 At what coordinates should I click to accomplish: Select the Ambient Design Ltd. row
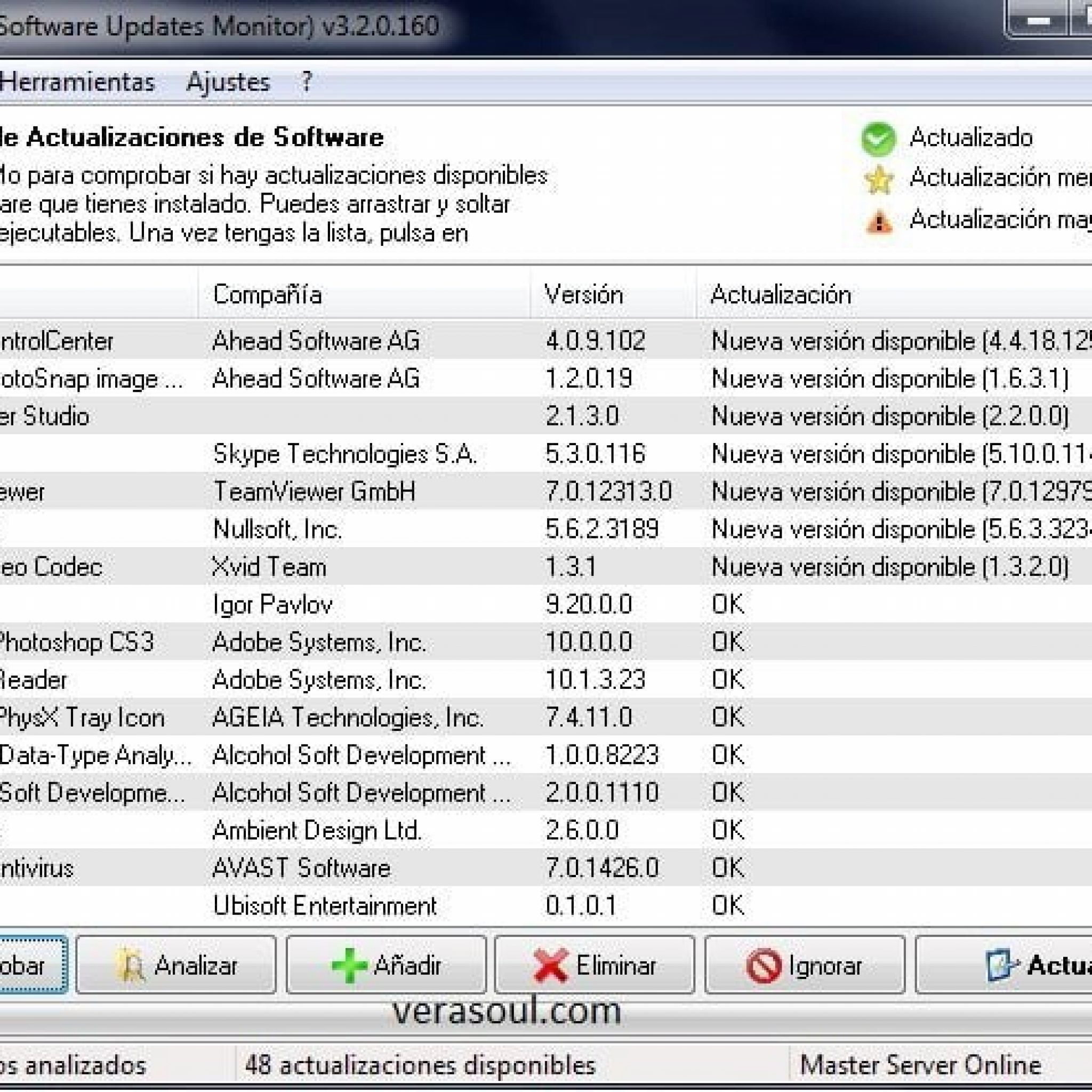[x=546, y=830]
